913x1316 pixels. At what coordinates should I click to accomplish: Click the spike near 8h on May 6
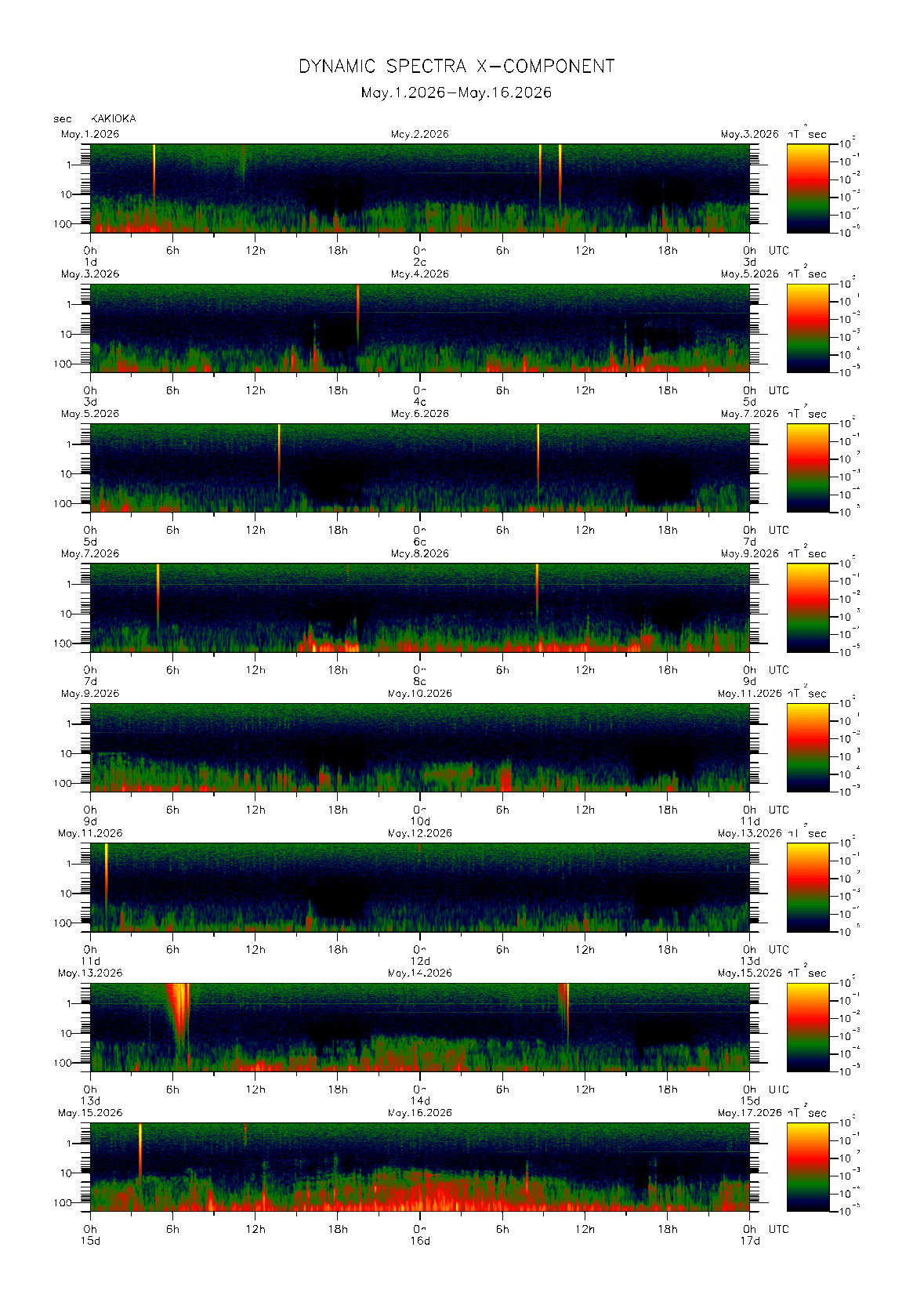[538, 457]
